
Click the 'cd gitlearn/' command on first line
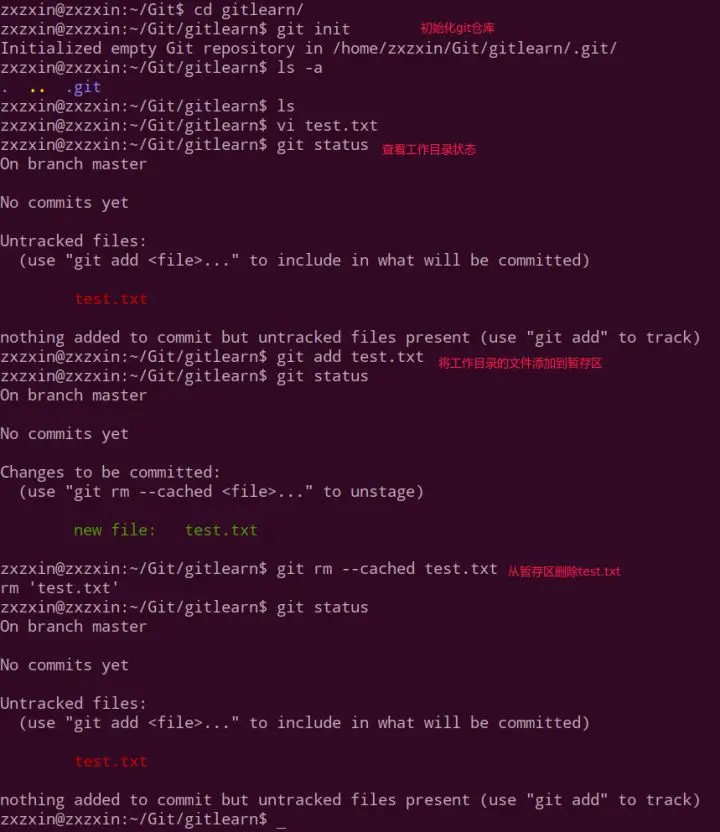[248, 10]
